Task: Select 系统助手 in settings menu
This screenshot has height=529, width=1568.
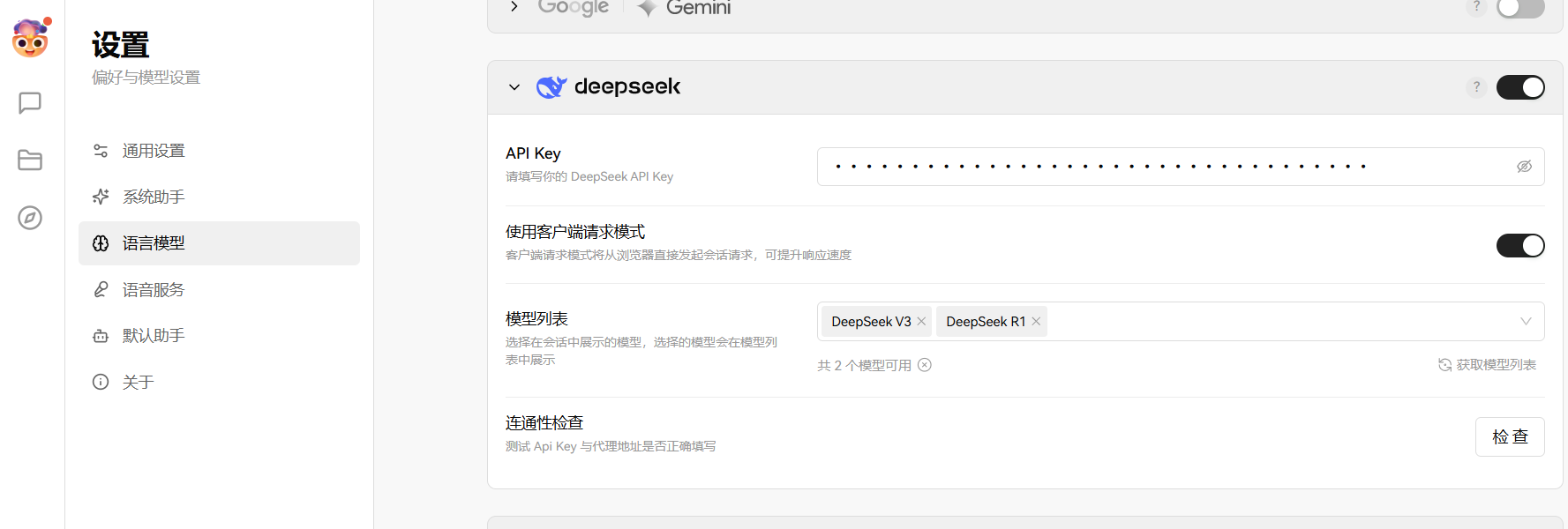Action: [219, 197]
